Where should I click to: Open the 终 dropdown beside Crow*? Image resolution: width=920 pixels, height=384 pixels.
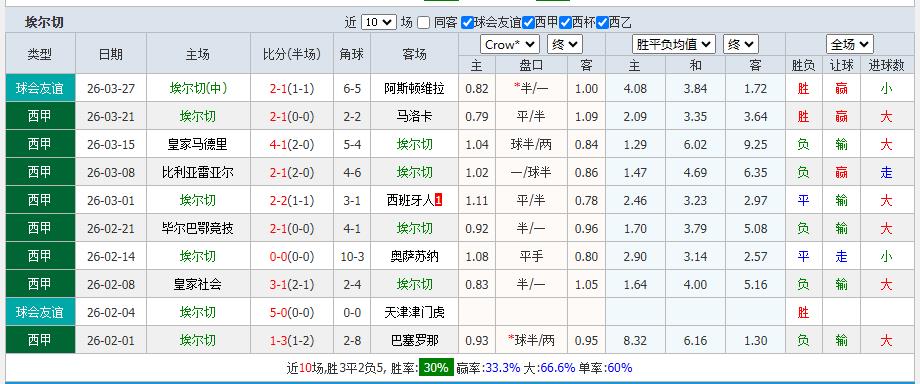pos(564,45)
